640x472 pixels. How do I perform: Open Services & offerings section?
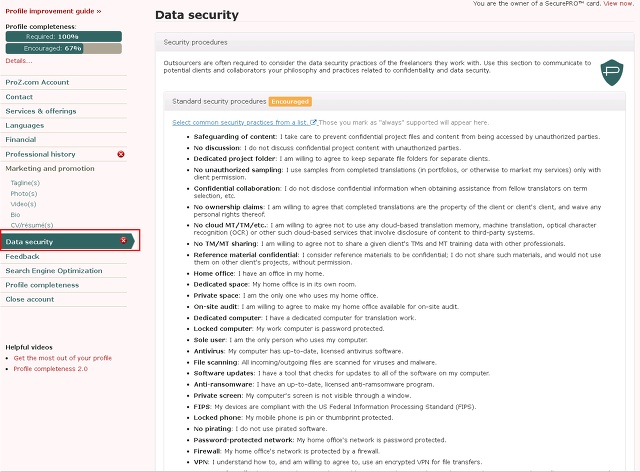pos(41,111)
